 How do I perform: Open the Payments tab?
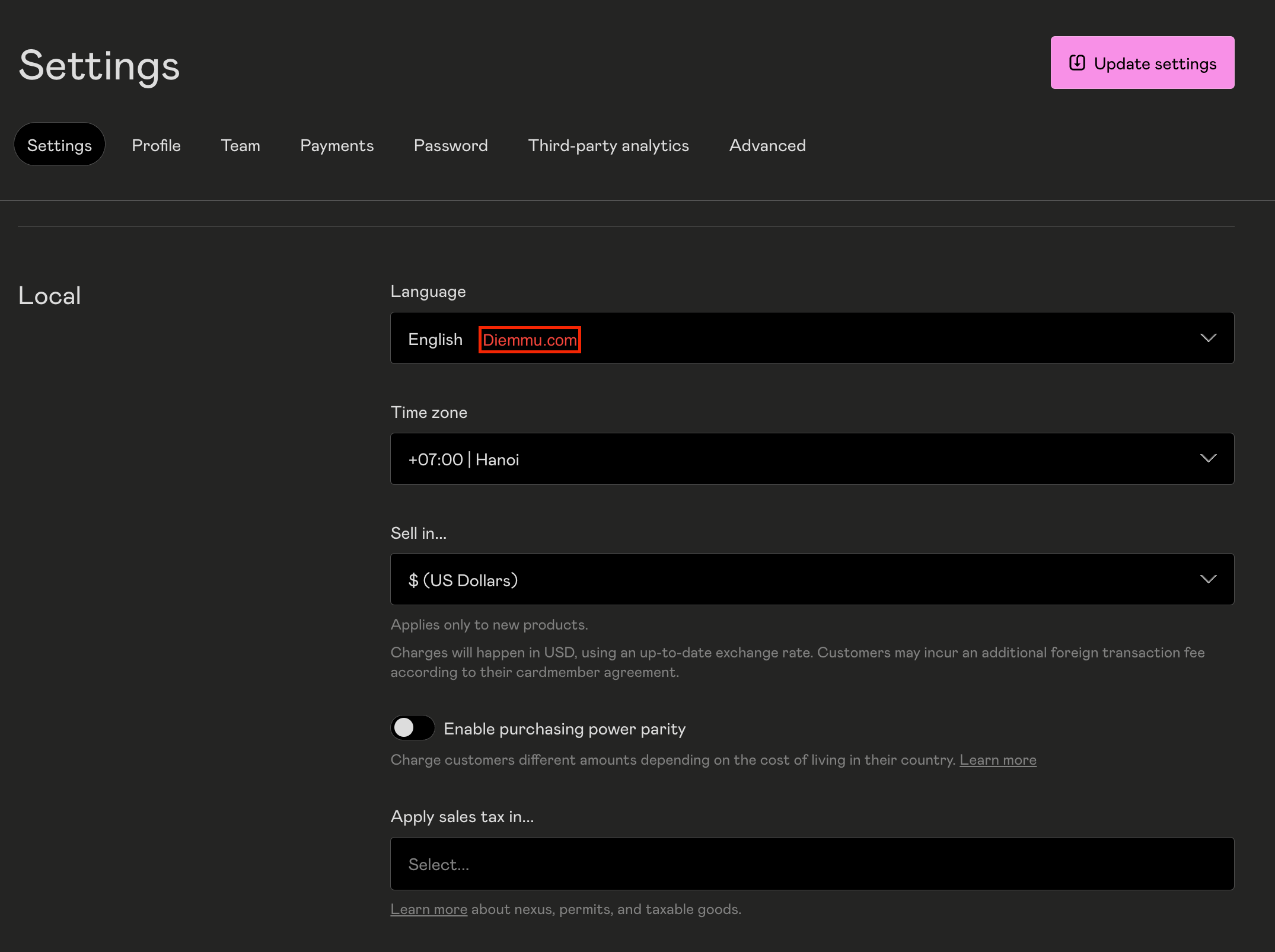(337, 145)
